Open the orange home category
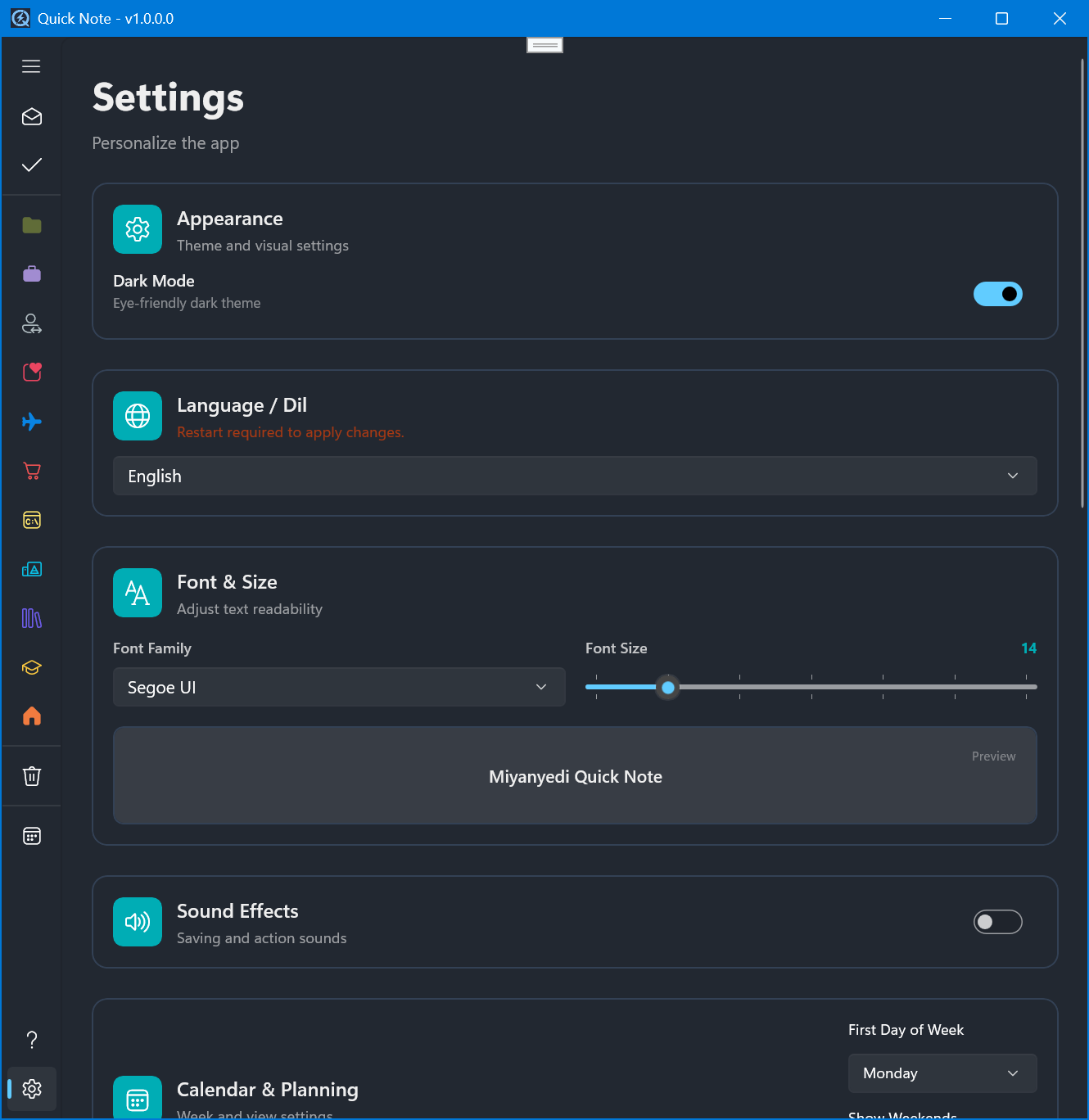This screenshot has width=1089, height=1120. (32, 716)
